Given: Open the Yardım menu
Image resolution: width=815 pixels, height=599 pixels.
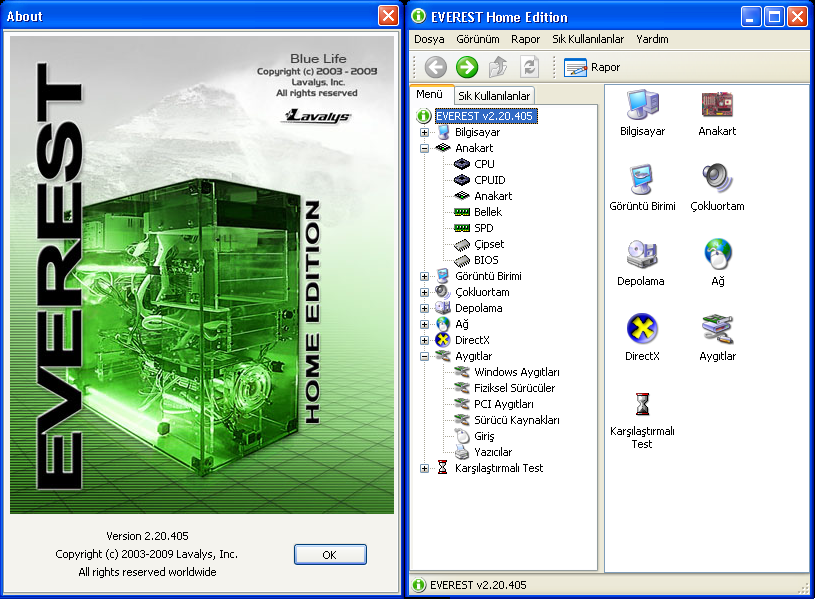Looking at the screenshot, I should click(x=652, y=40).
